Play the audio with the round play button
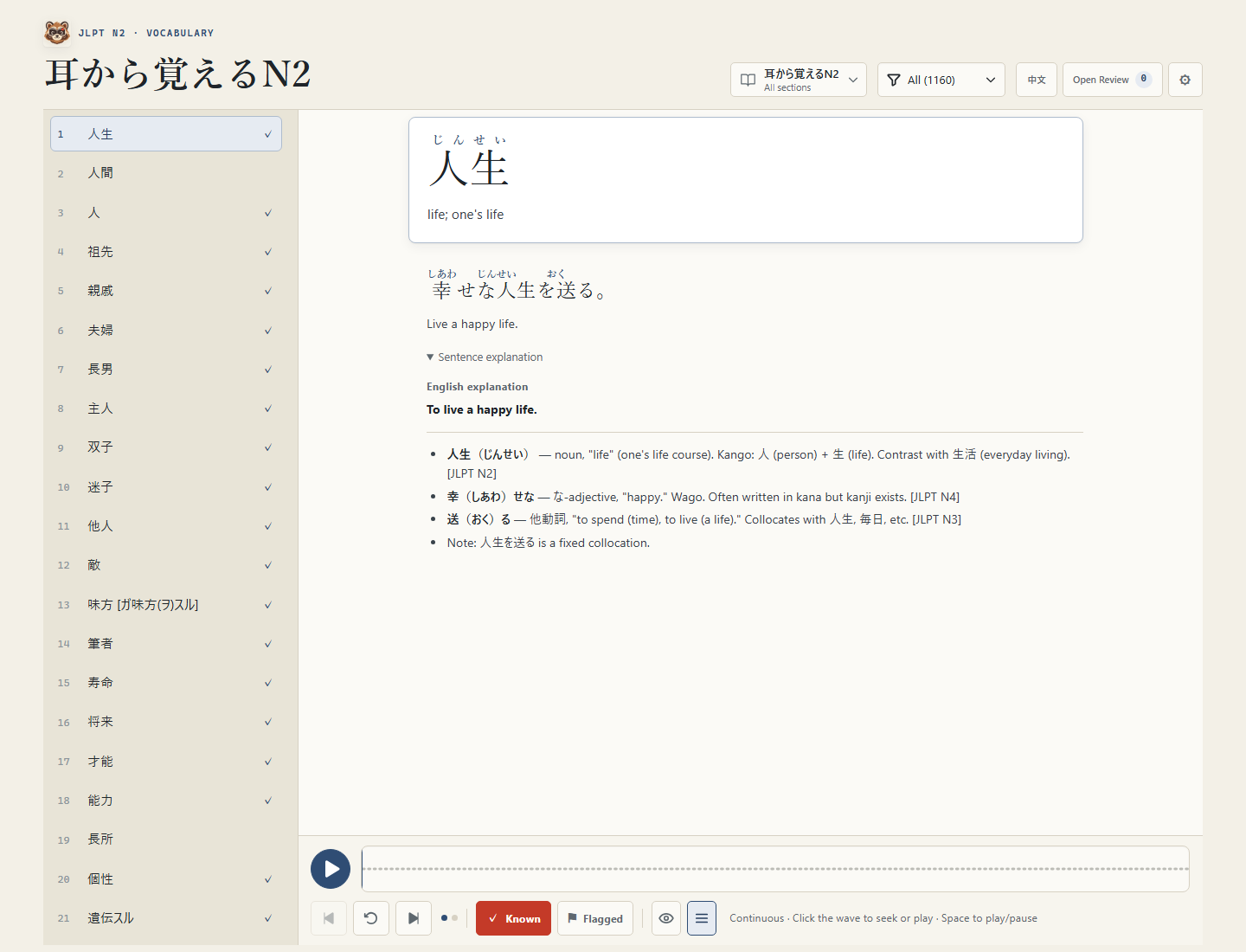The height and width of the screenshot is (952, 1246). 331,869
